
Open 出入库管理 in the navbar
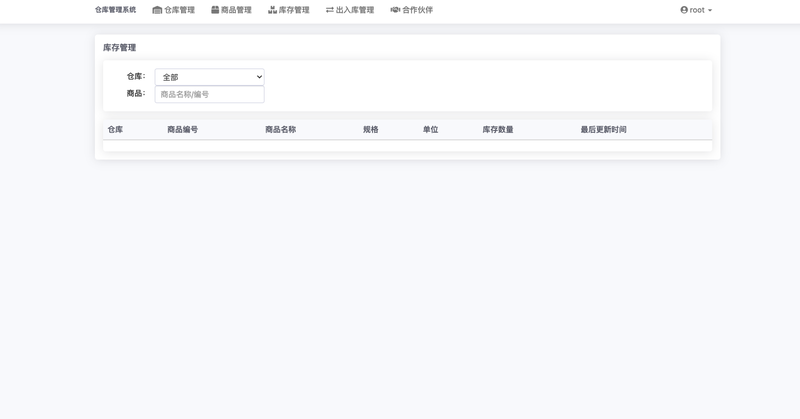pos(350,10)
